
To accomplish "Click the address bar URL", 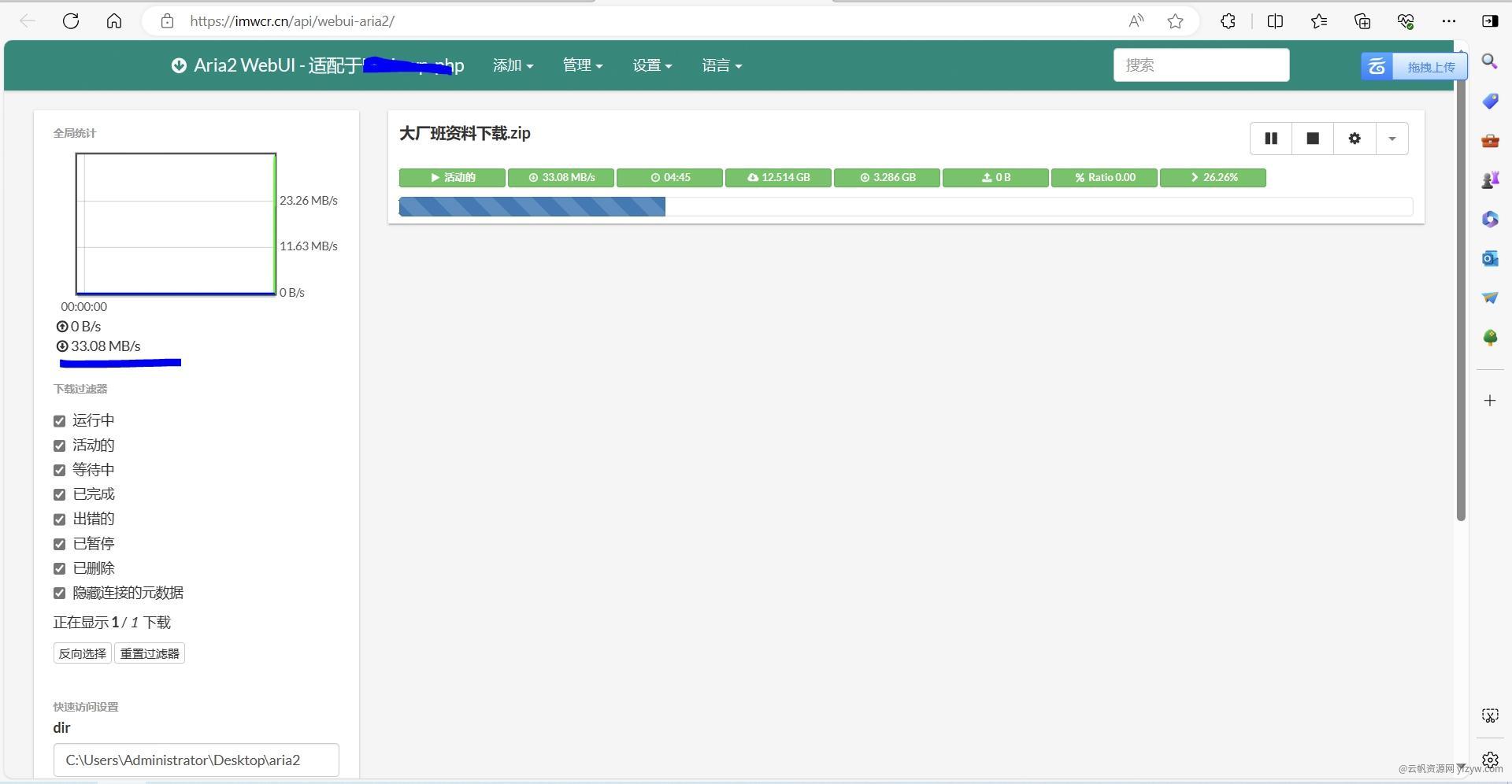I will (292, 21).
